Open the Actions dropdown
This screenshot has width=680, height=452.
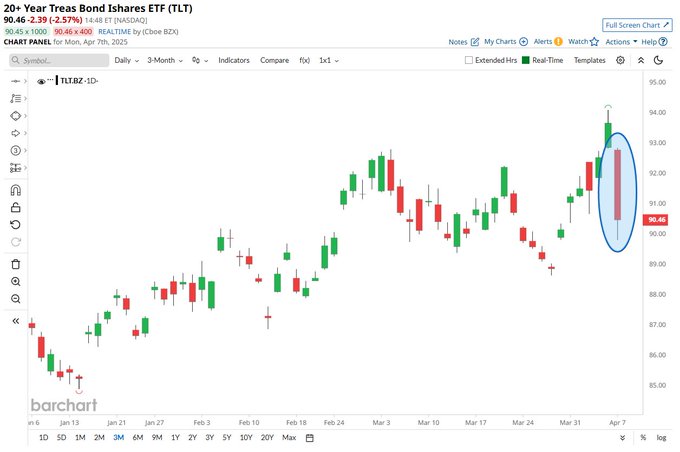click(621, 42)
